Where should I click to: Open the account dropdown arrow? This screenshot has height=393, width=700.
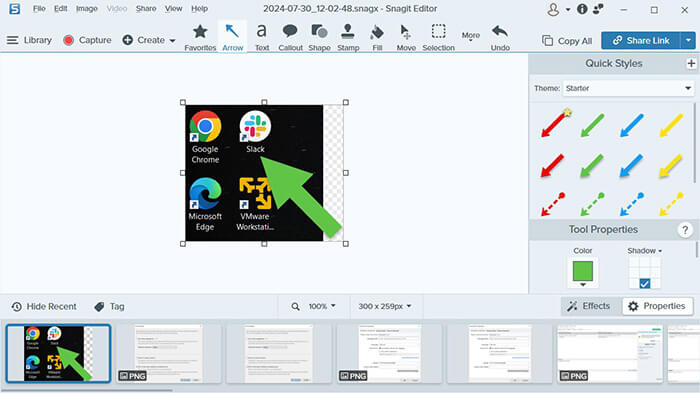pos(567,9)
